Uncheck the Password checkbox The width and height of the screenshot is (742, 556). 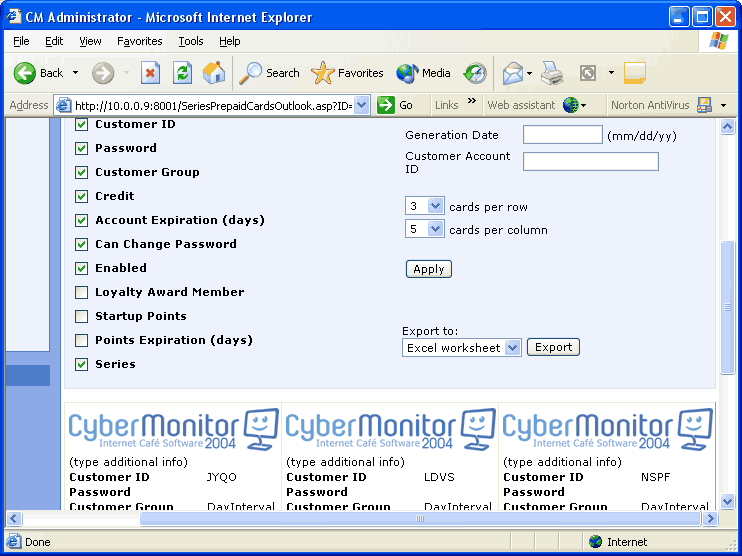pos(81,148)
